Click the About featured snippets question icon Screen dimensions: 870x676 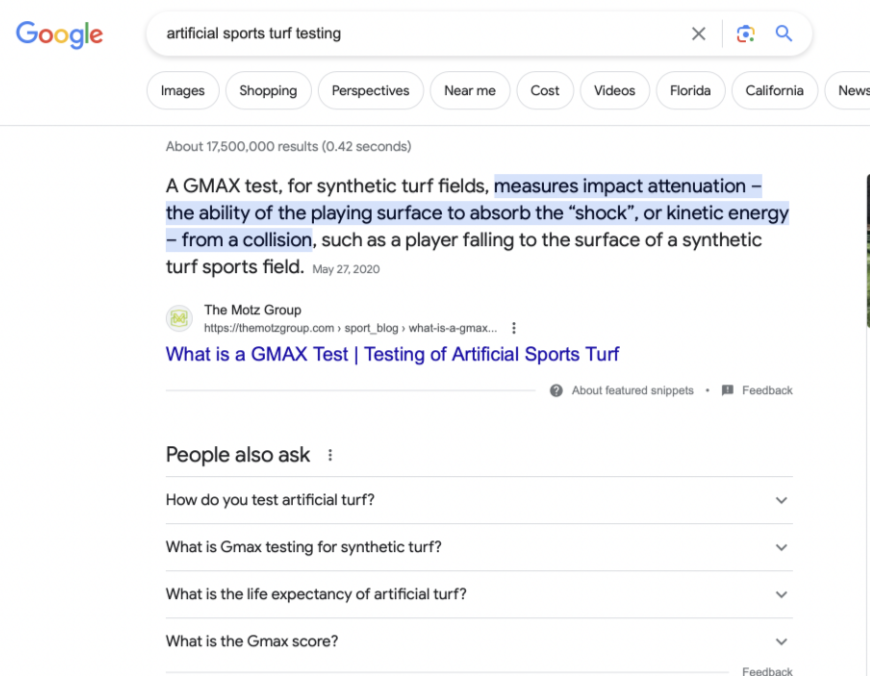pyautogui.click(x=556, y=391)
